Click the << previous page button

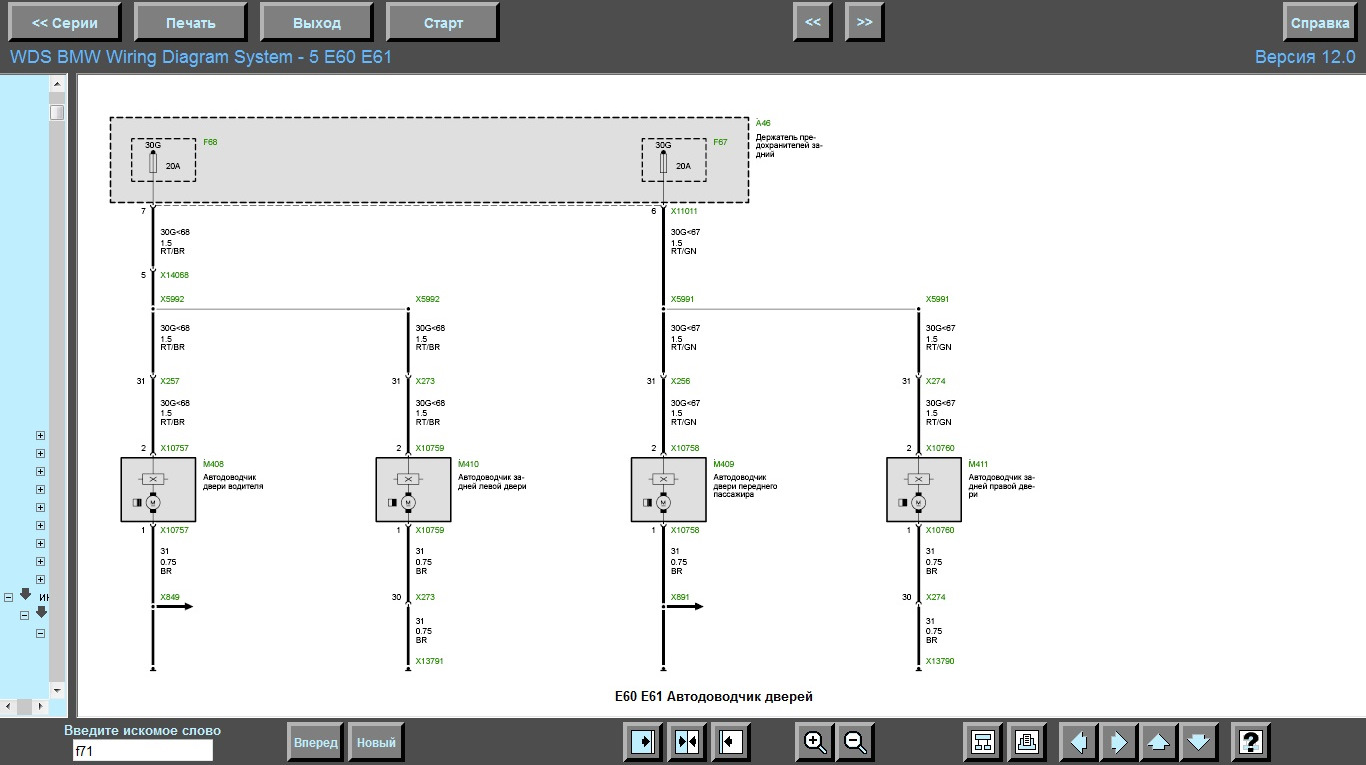813,22
